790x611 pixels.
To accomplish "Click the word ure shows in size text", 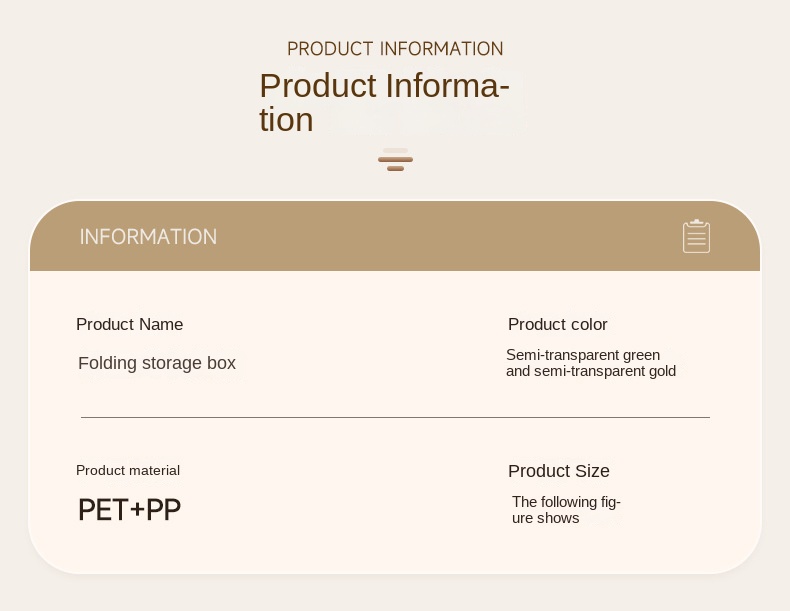I will coord(546,518).
